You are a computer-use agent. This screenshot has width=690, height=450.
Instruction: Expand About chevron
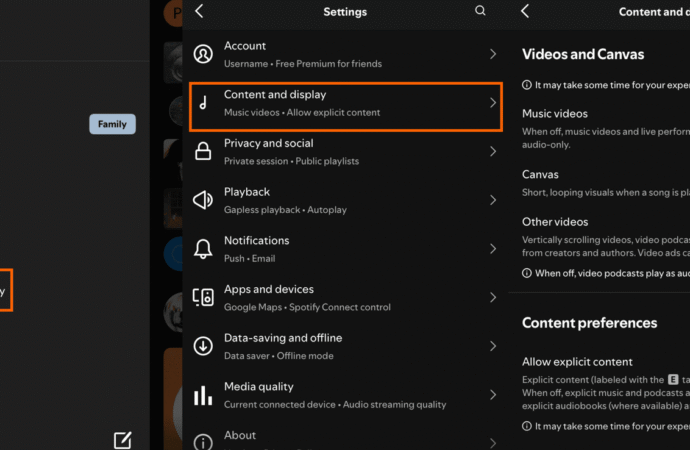tap(492, 443)
